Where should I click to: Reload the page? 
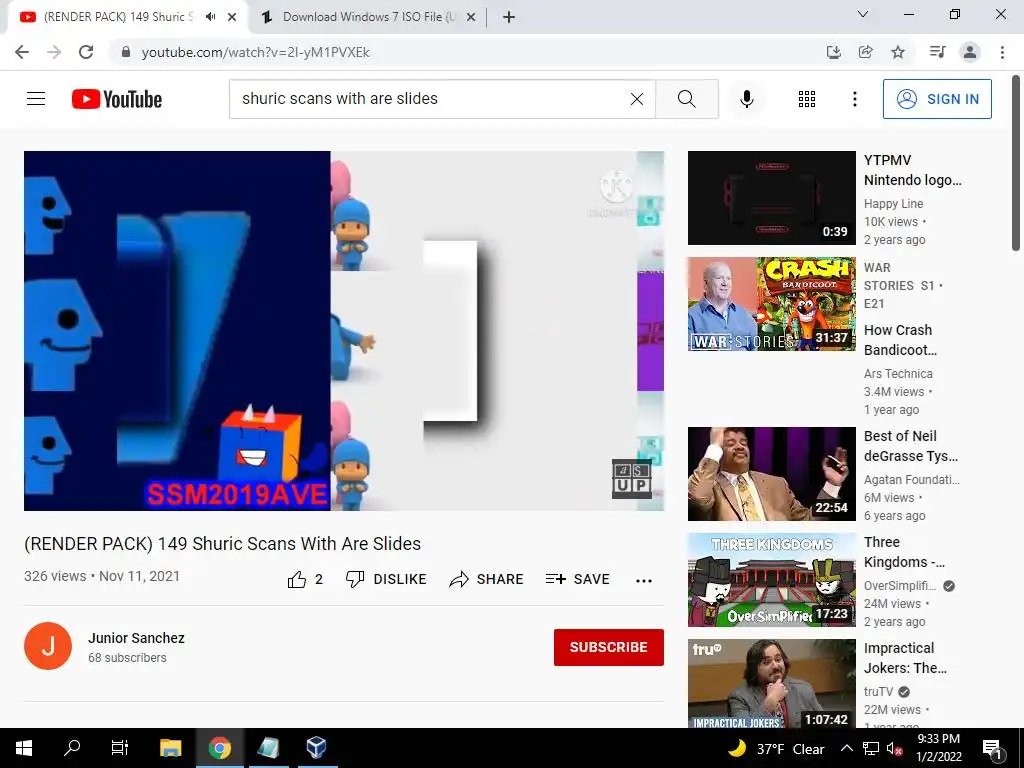(x=86, y=52)
